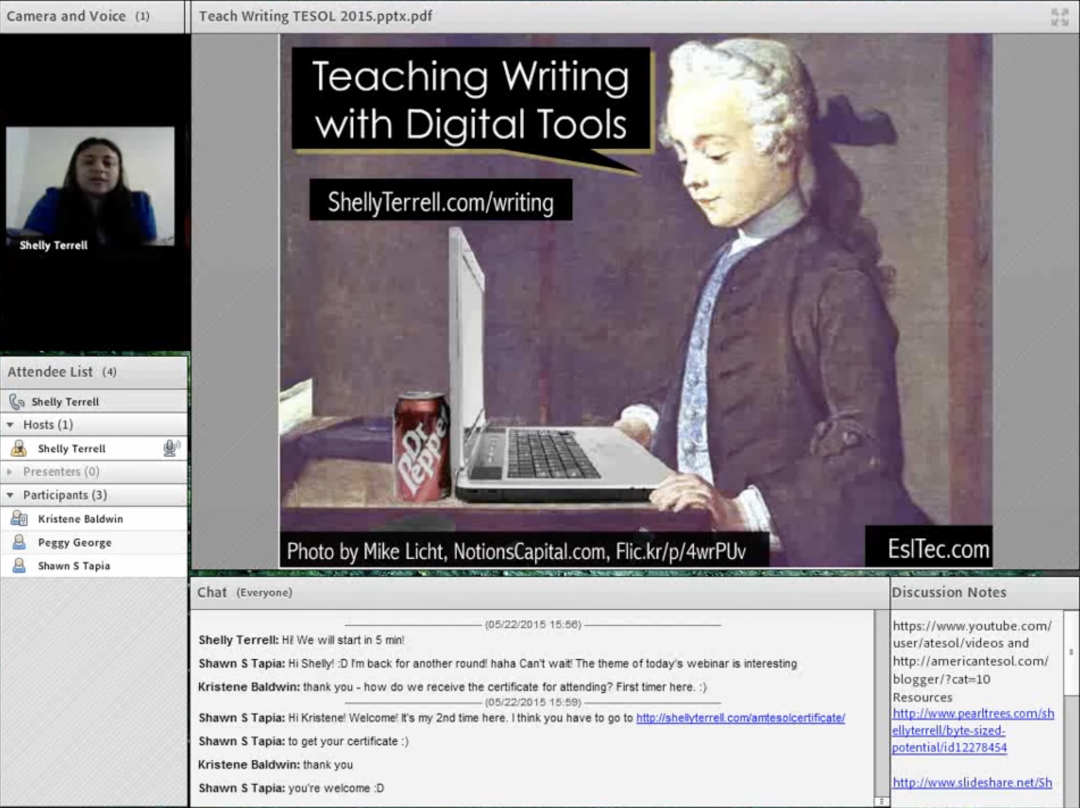1080x808 pixels.
Task: Click the chat scrollbar bottom arrow
Action: point(882,802)
